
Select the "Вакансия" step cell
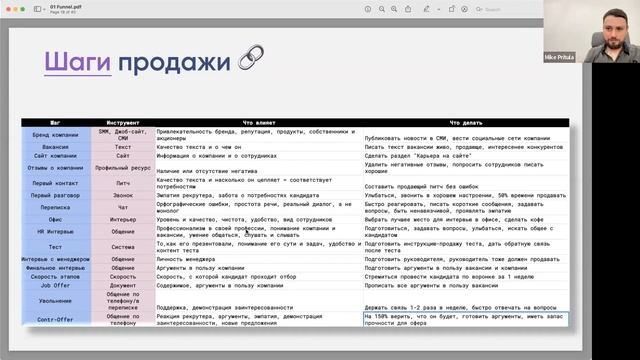(x=56, y=147)
